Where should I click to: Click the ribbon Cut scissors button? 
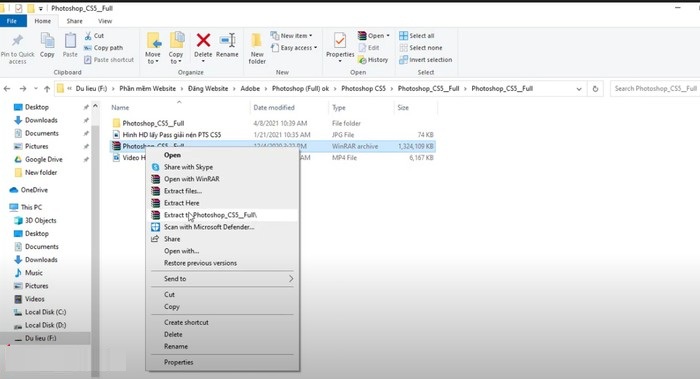pyautogui.click(x=94, y=35)
